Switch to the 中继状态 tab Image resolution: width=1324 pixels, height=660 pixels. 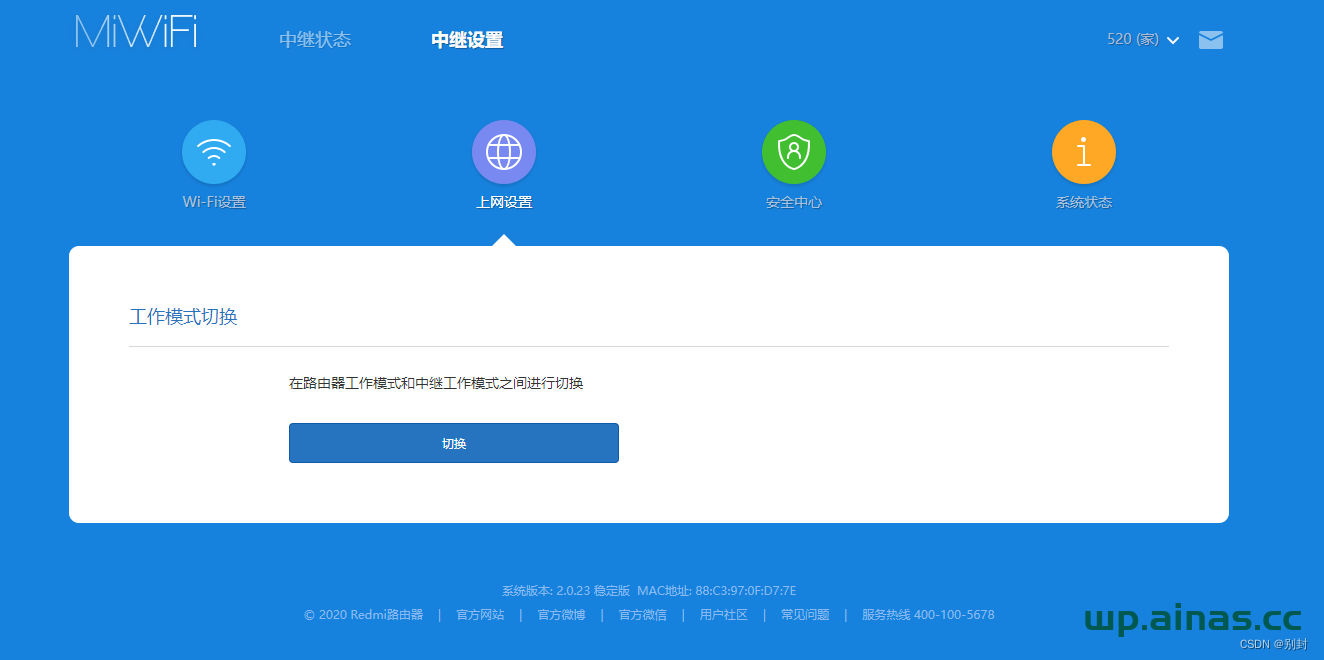314,39
